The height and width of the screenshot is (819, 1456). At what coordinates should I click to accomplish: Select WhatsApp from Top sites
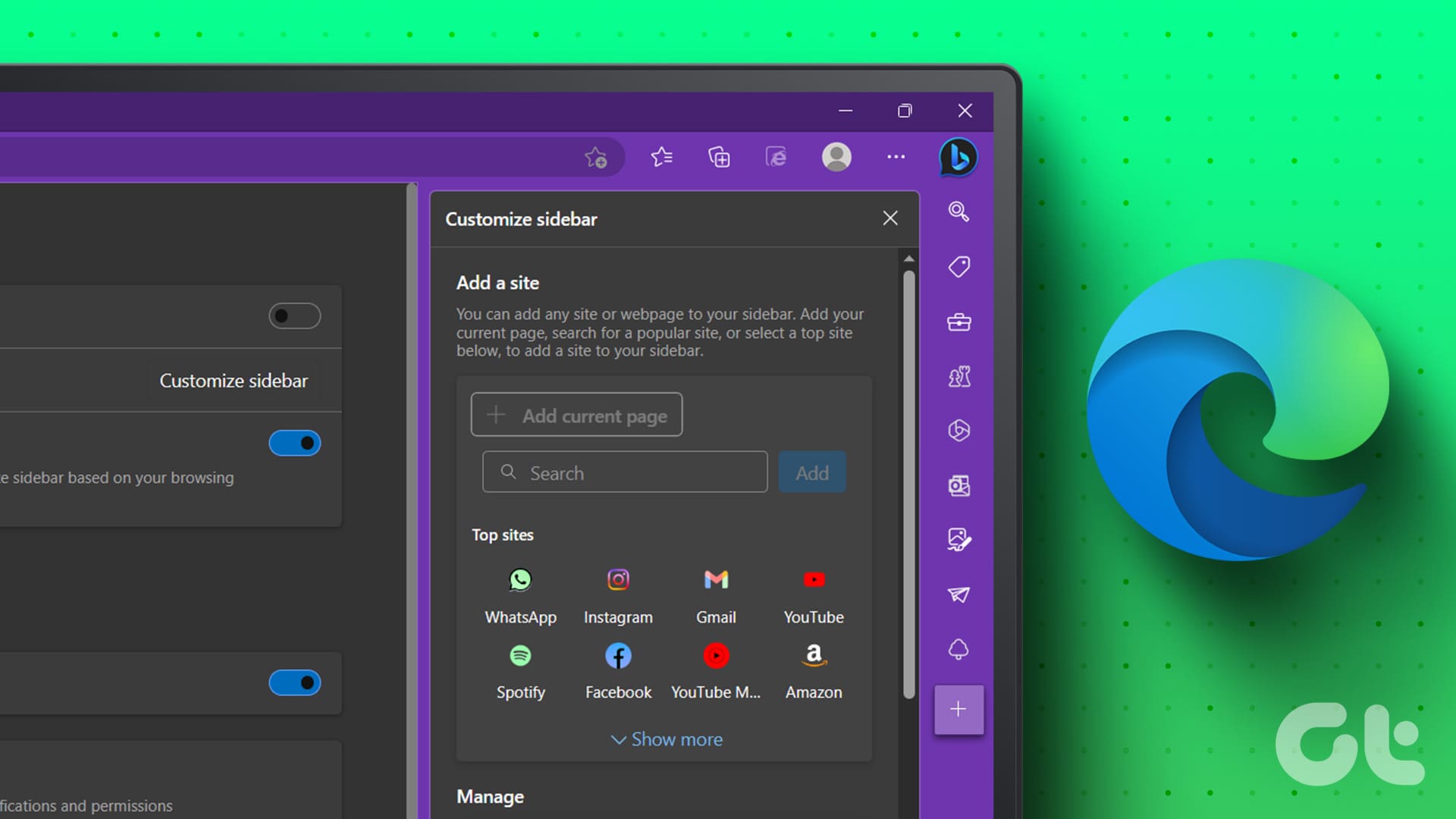520,595
